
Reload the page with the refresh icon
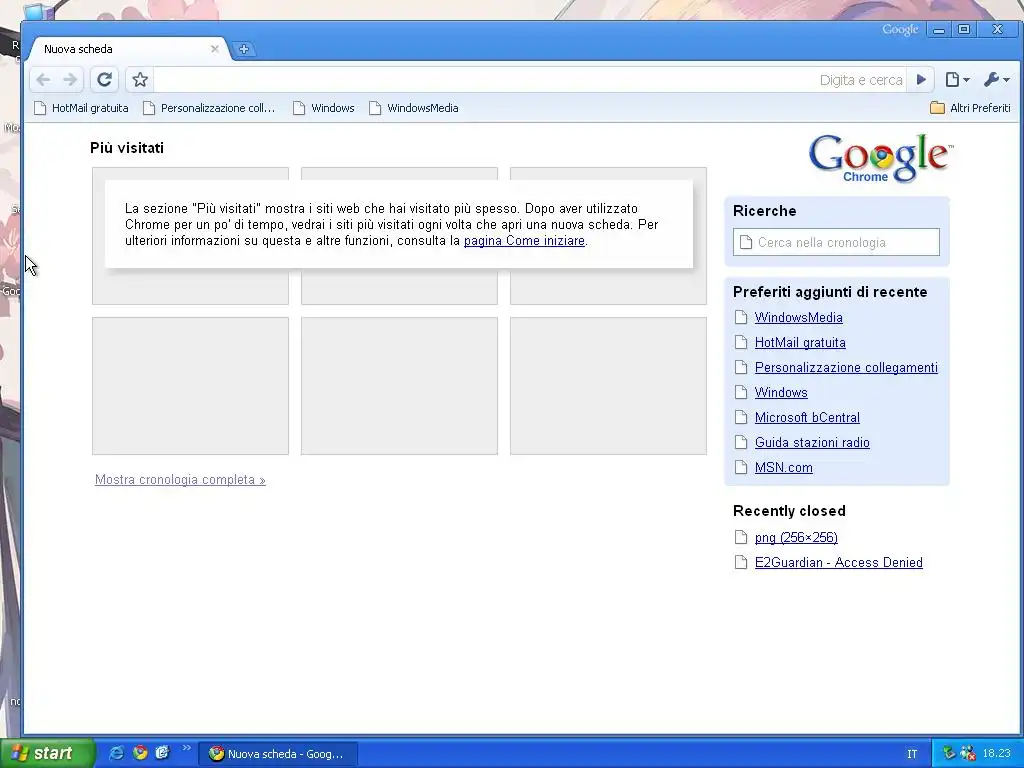tap(104, 80)
